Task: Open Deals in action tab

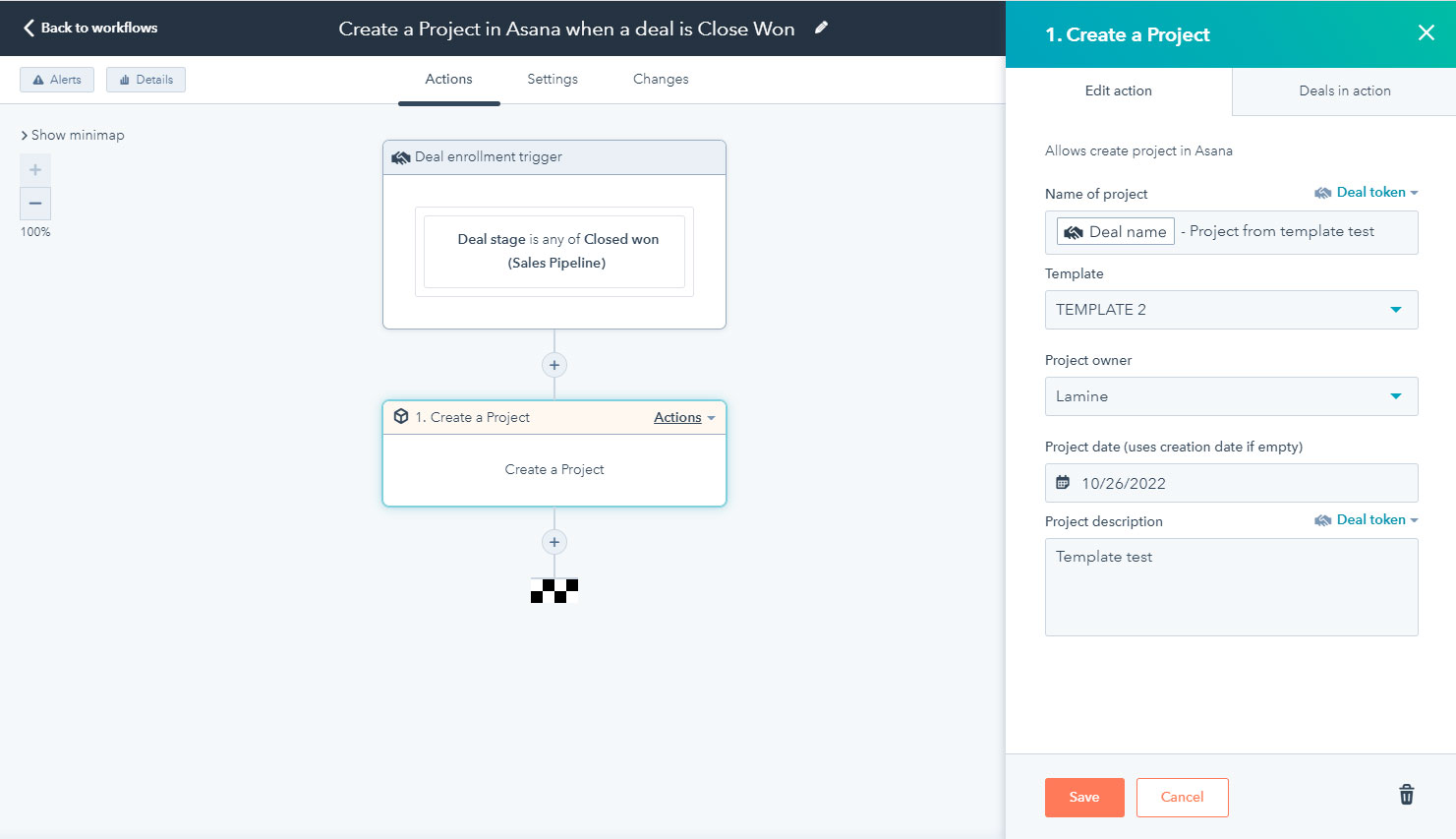Action: (1344, 90)
